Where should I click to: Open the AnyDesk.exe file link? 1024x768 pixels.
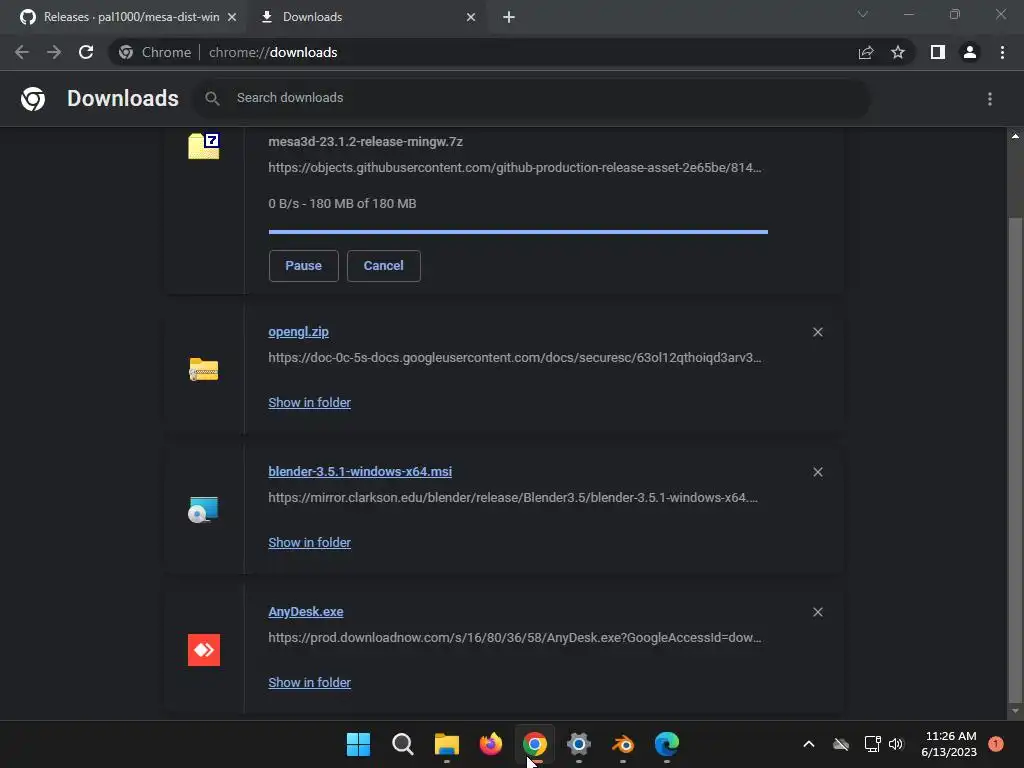306,611
